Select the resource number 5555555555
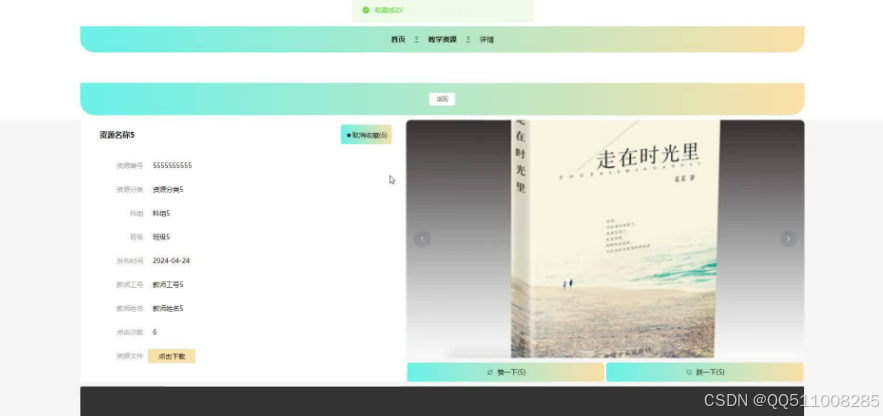883x416 pixels. click(x=172, y=165)
